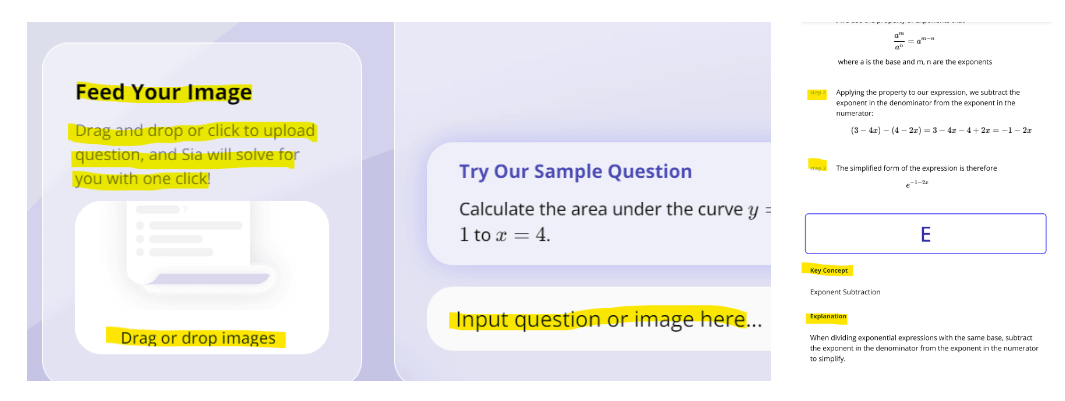Click the 'When dividing exponential expressions' explanation paragraph

pos(924,347)
